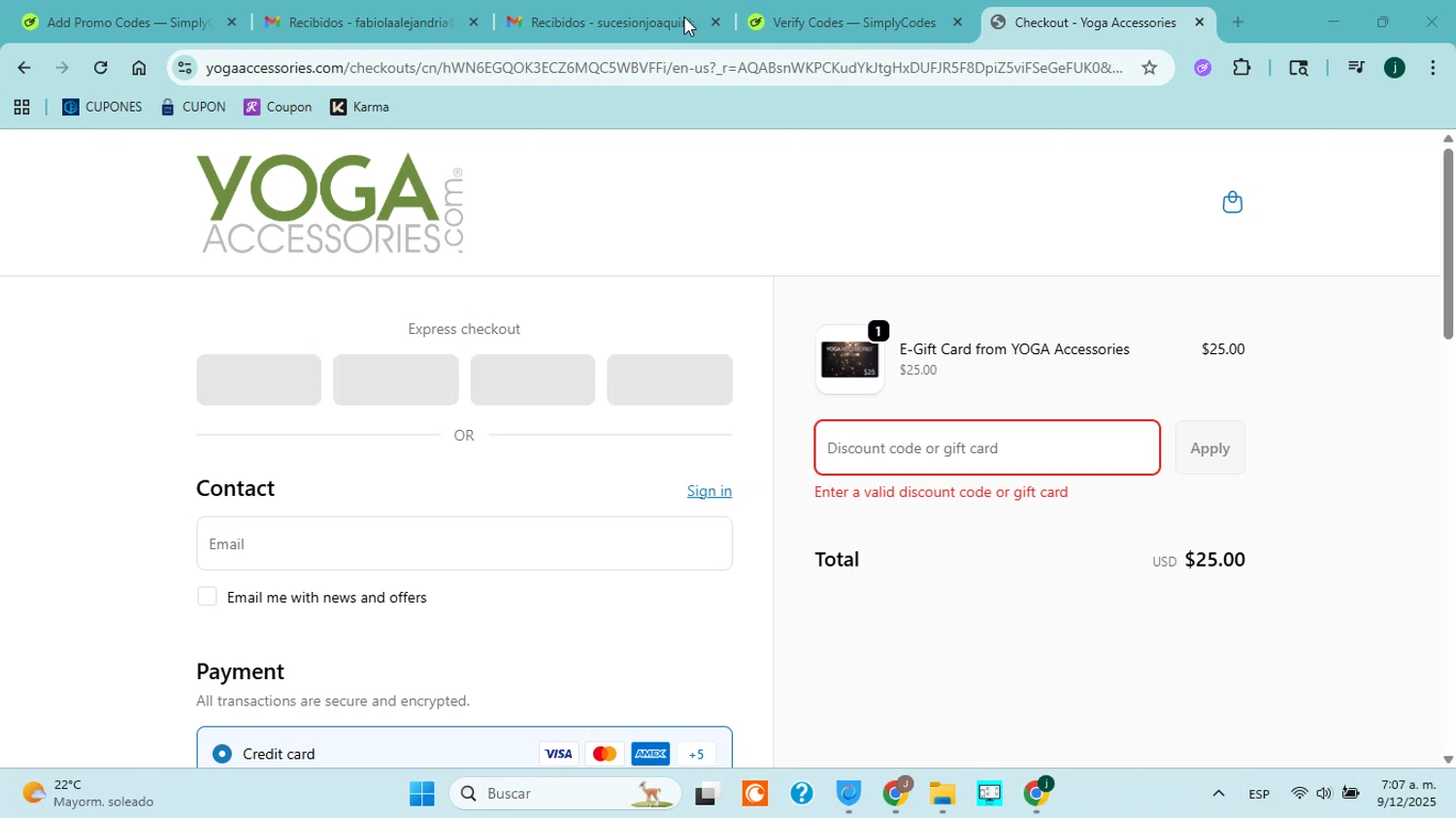Open the Chrome three-dot menu
This screenshot has width=1456, height=818.
[x=1433, y=68]
